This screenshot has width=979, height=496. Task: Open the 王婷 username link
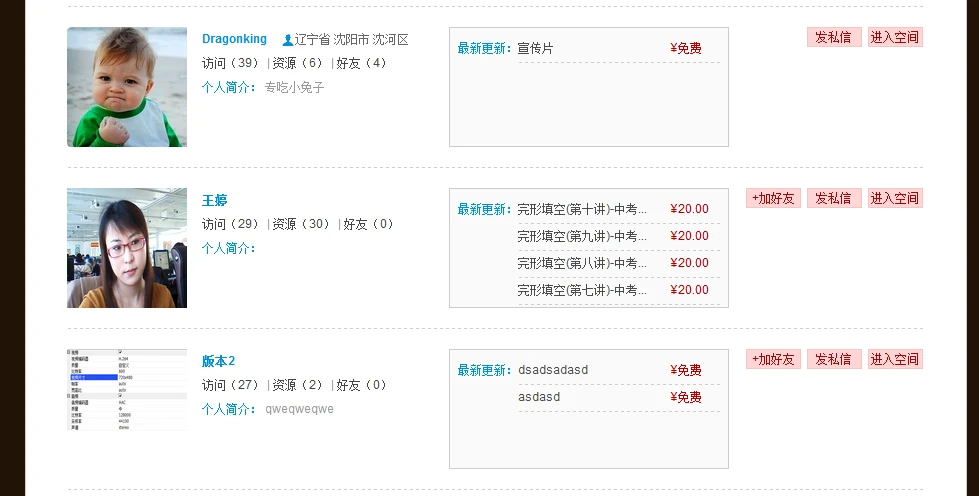tap(214, 200)
